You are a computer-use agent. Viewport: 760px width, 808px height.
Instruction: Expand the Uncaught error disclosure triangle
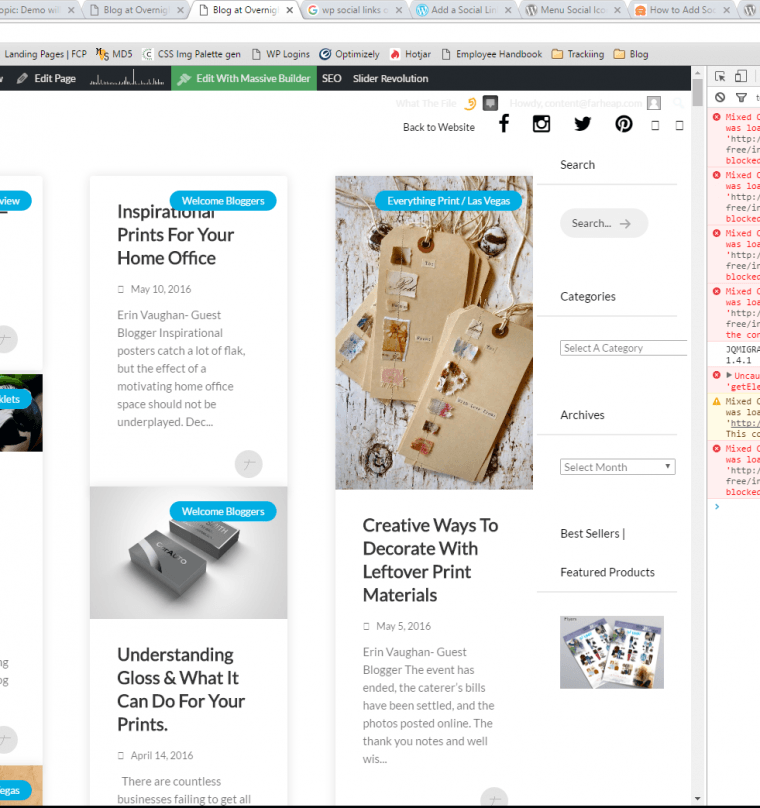729,375
